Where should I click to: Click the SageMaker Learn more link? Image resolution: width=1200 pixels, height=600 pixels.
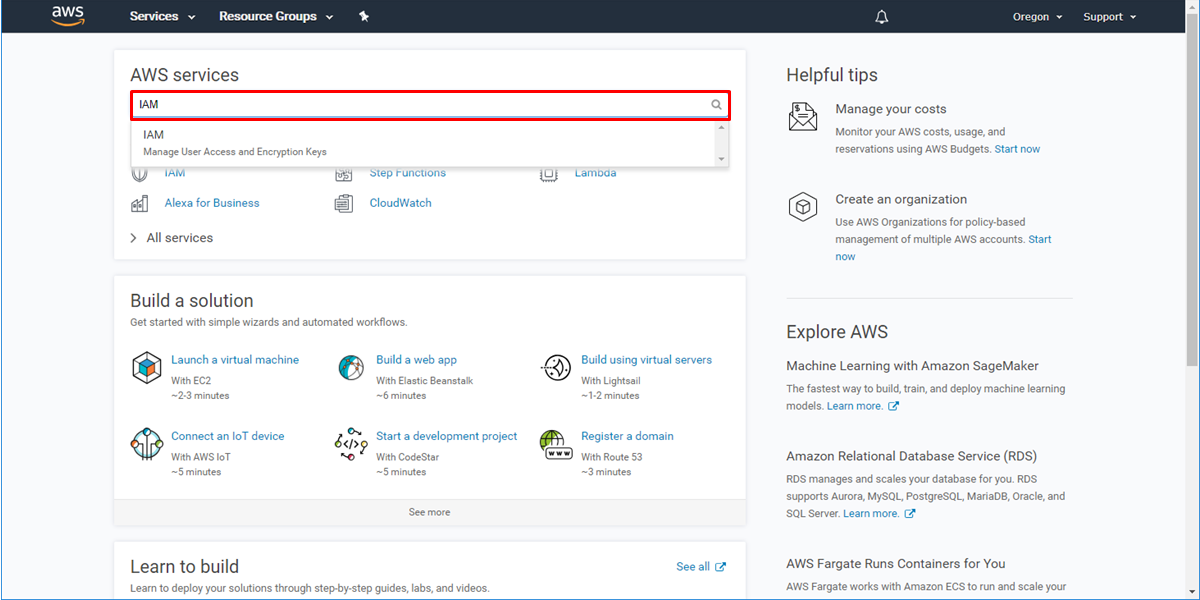click(x=863, y=406)
